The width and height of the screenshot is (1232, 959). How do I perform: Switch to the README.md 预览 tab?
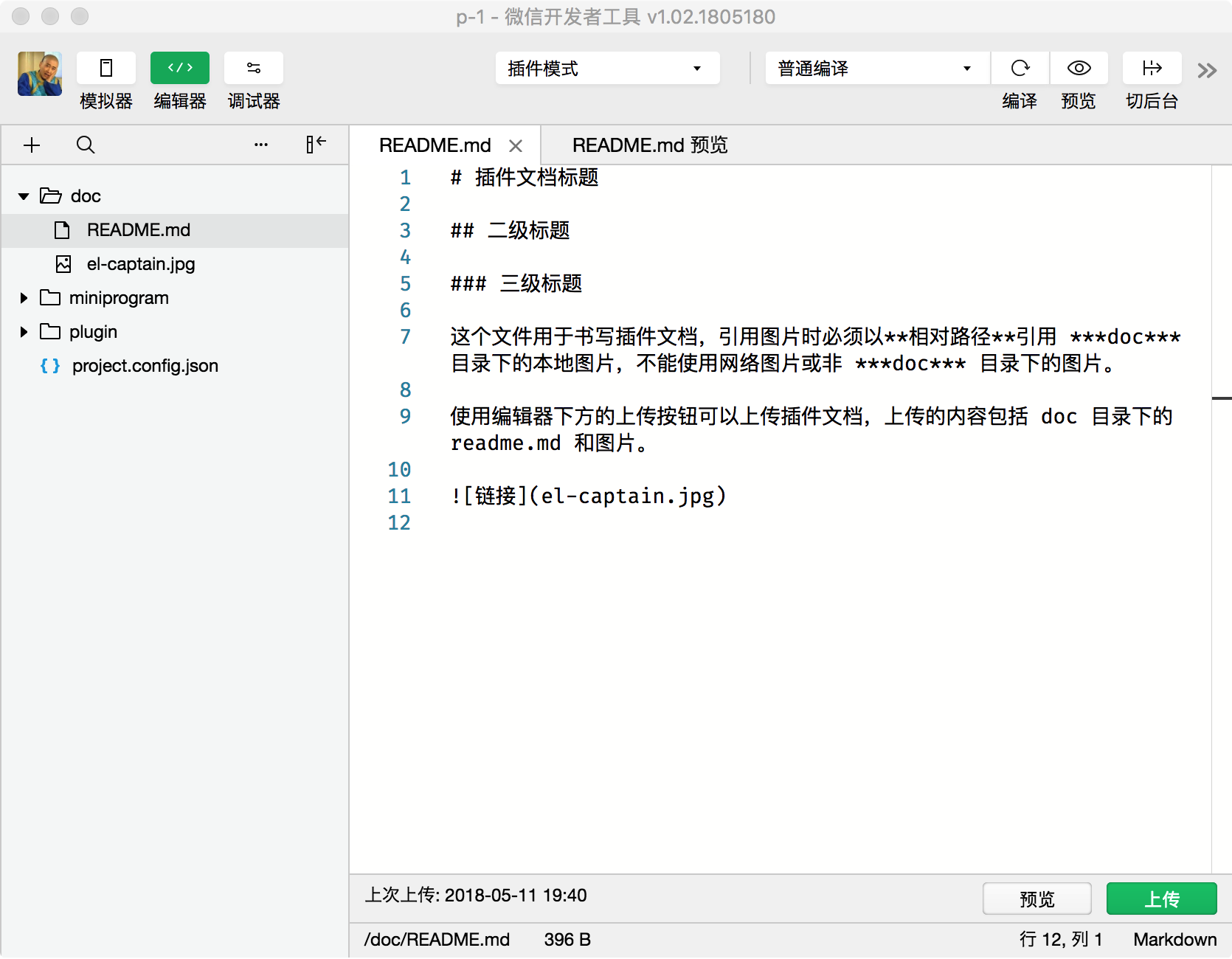pyautogui.click(x=649, y=145)
